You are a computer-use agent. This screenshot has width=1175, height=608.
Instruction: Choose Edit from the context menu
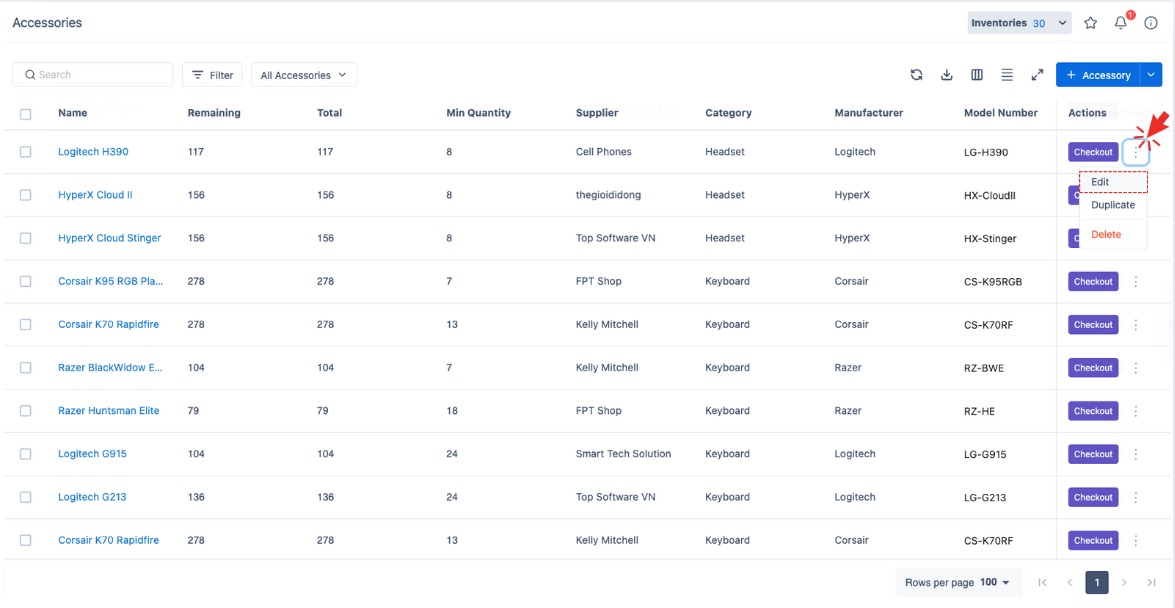[1112, 182]
